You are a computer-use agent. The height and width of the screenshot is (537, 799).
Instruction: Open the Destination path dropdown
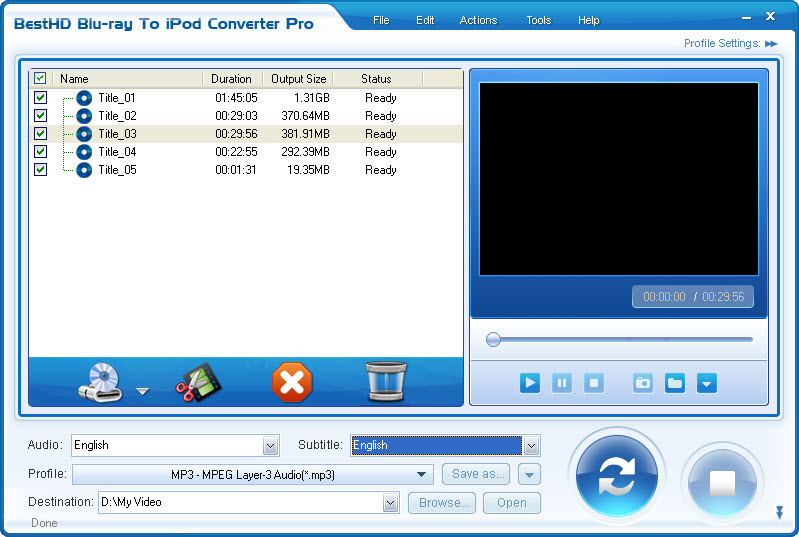click(390, 503)
